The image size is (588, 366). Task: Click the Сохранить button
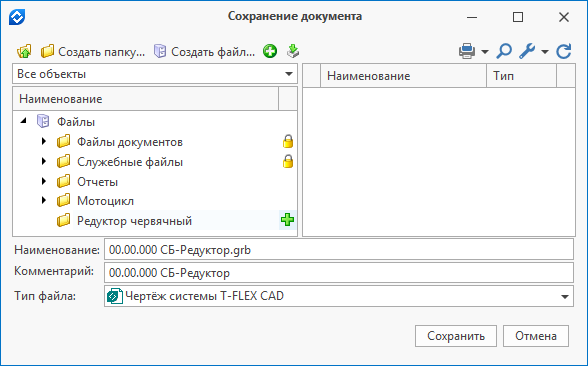click(x=456, y=336)
